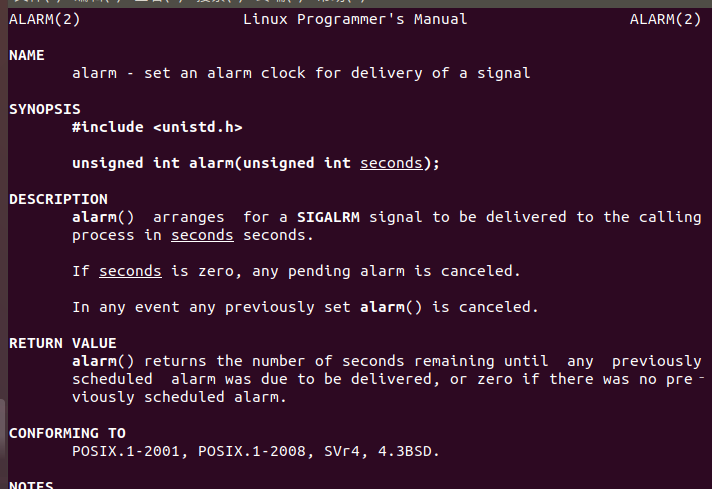Click the unsigned int alarm prototype line

click(256, 163)
